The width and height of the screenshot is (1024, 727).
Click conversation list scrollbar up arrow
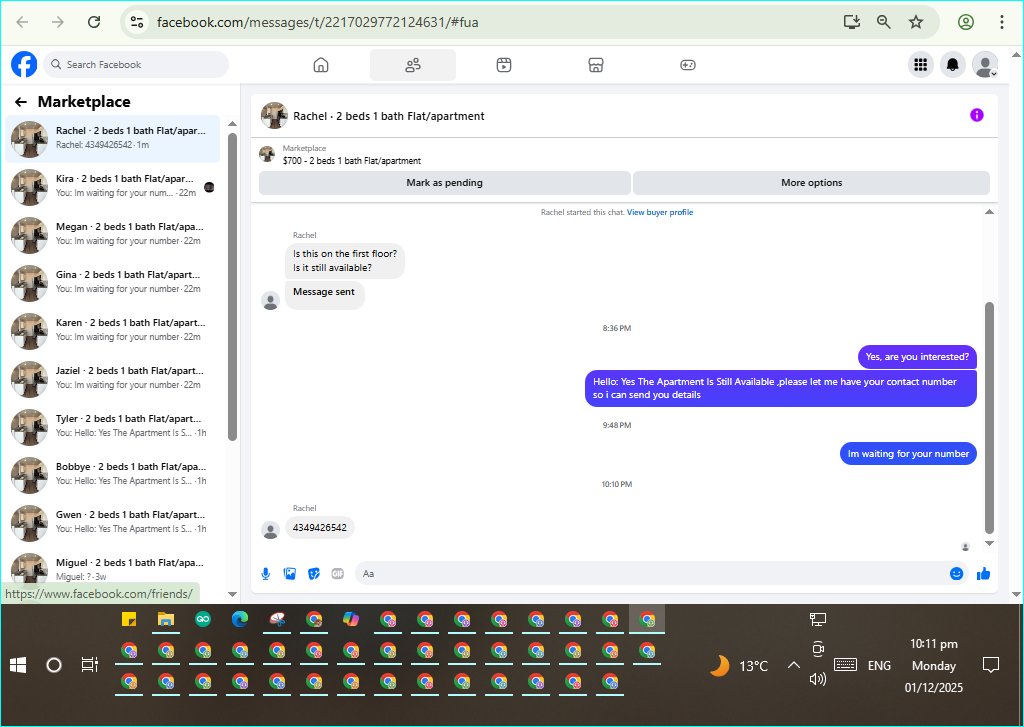click(x=232, y=123)
